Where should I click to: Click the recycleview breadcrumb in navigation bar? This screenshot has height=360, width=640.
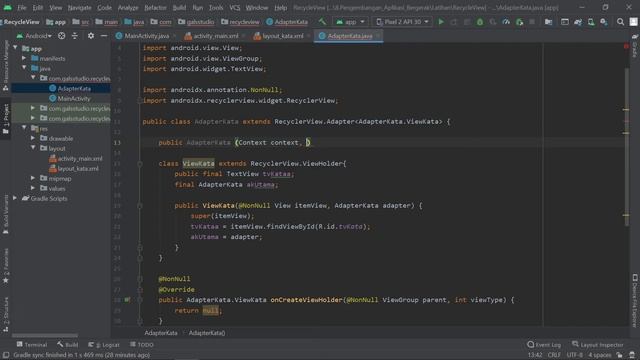pyautogui.click(x=240, y=22)
